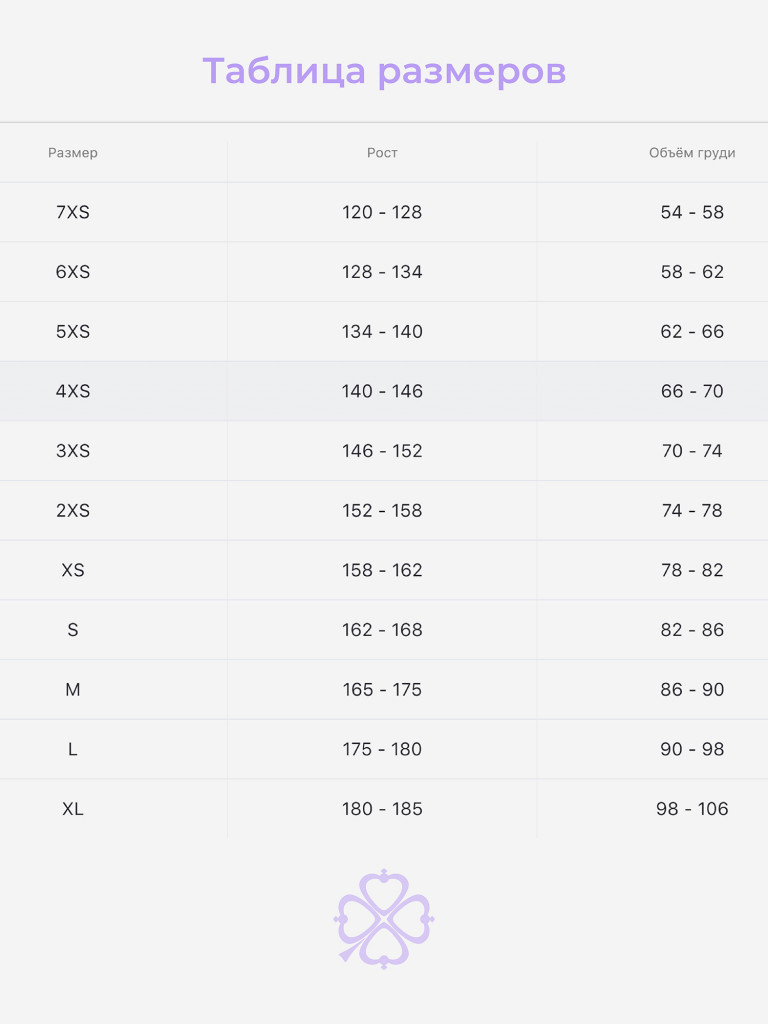Choose the 7XS size row label
Viewport: 768px width, 1024px height.
pos(73,212)
